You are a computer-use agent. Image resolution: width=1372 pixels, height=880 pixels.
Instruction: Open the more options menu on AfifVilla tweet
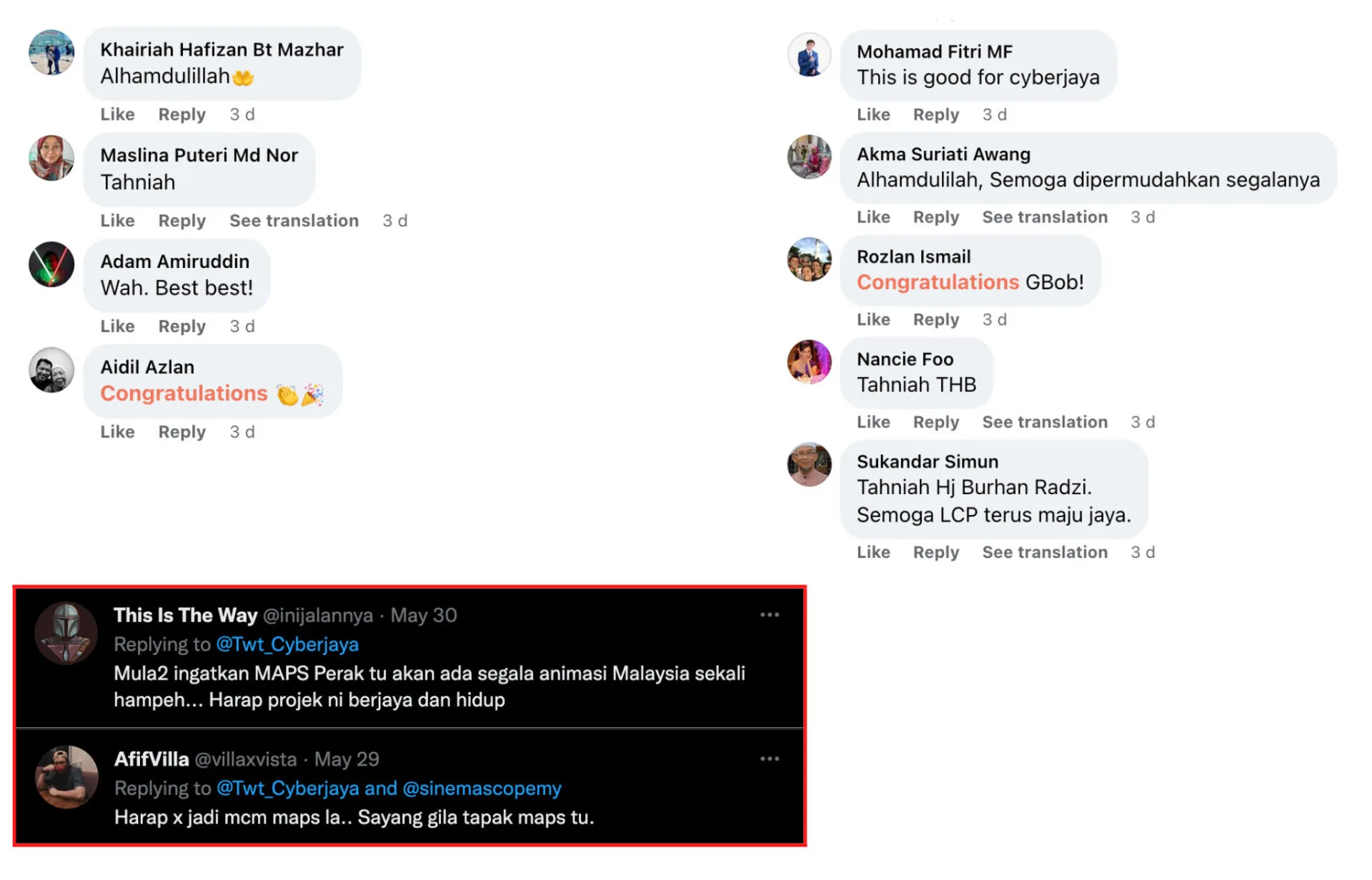click(769, 759)
